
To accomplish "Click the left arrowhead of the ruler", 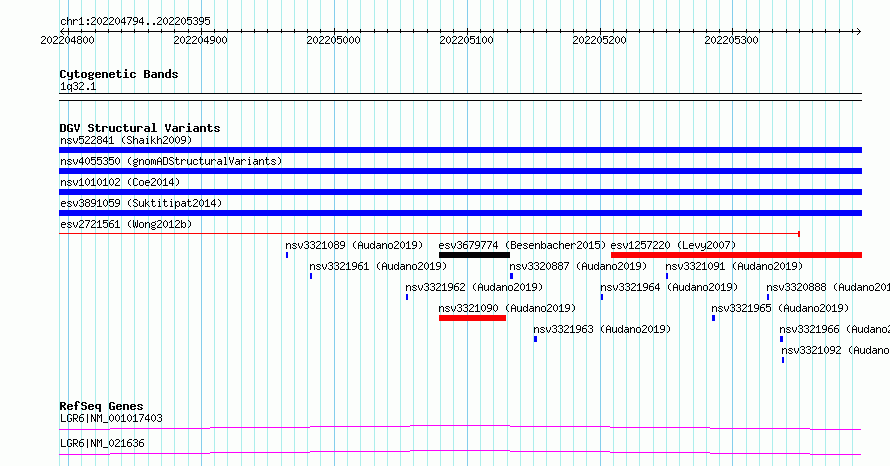I will pos(62,31).
